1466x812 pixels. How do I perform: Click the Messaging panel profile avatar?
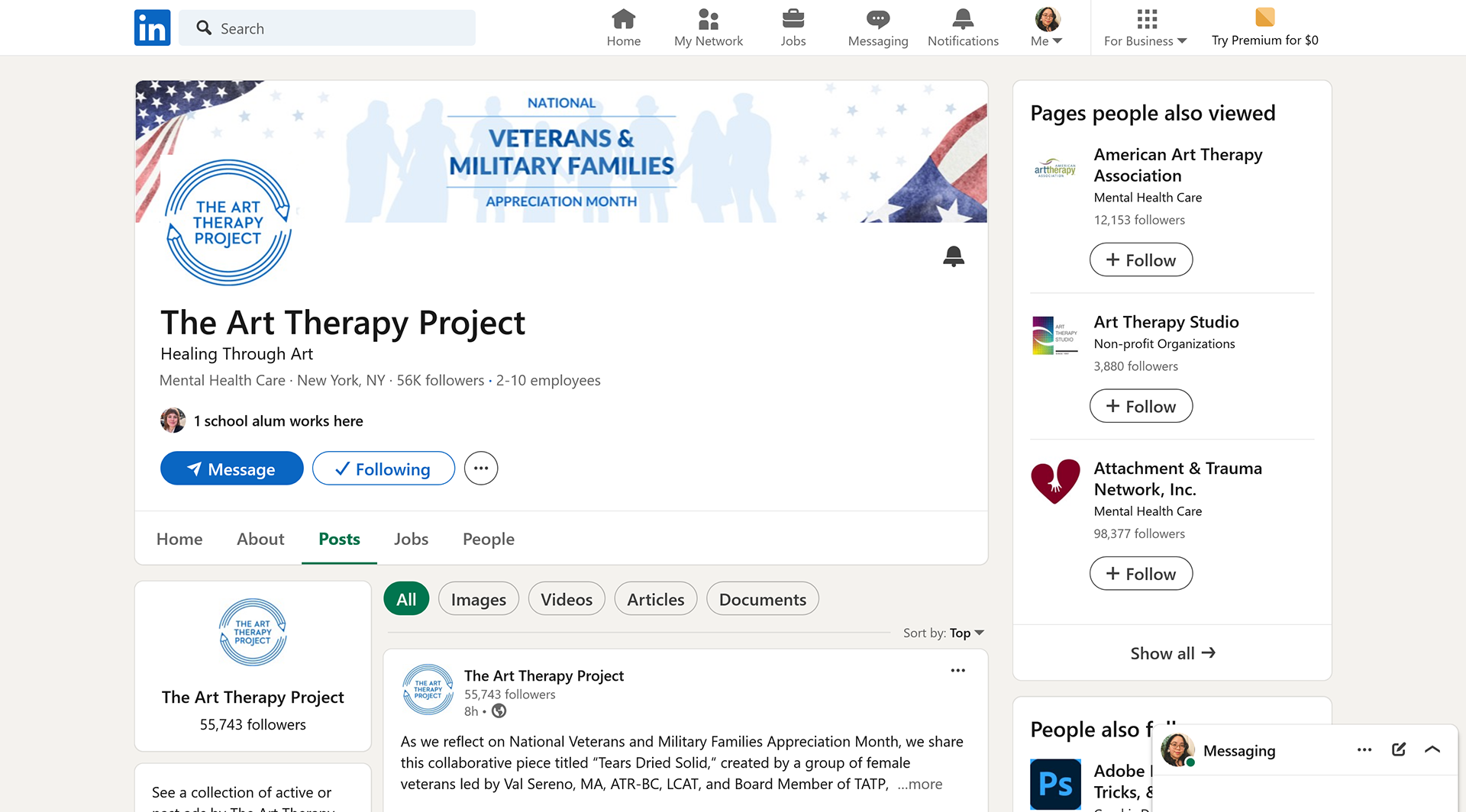[x=1177, y=749]
